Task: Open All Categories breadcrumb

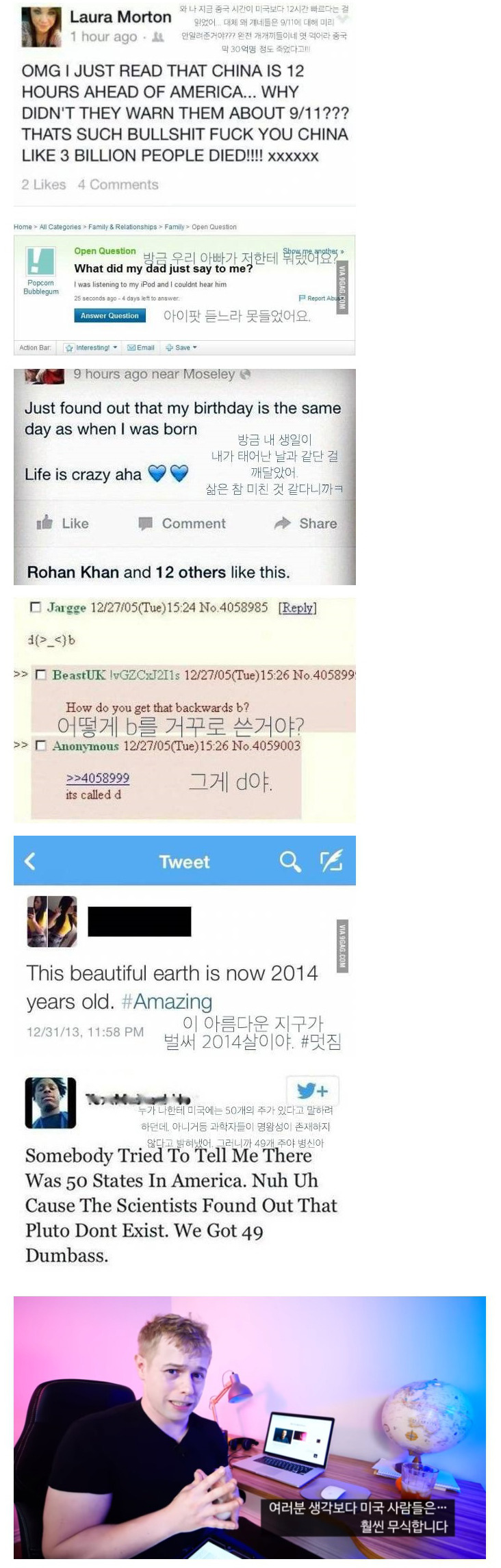Action: pyautogui.click(x=60, y=227)
